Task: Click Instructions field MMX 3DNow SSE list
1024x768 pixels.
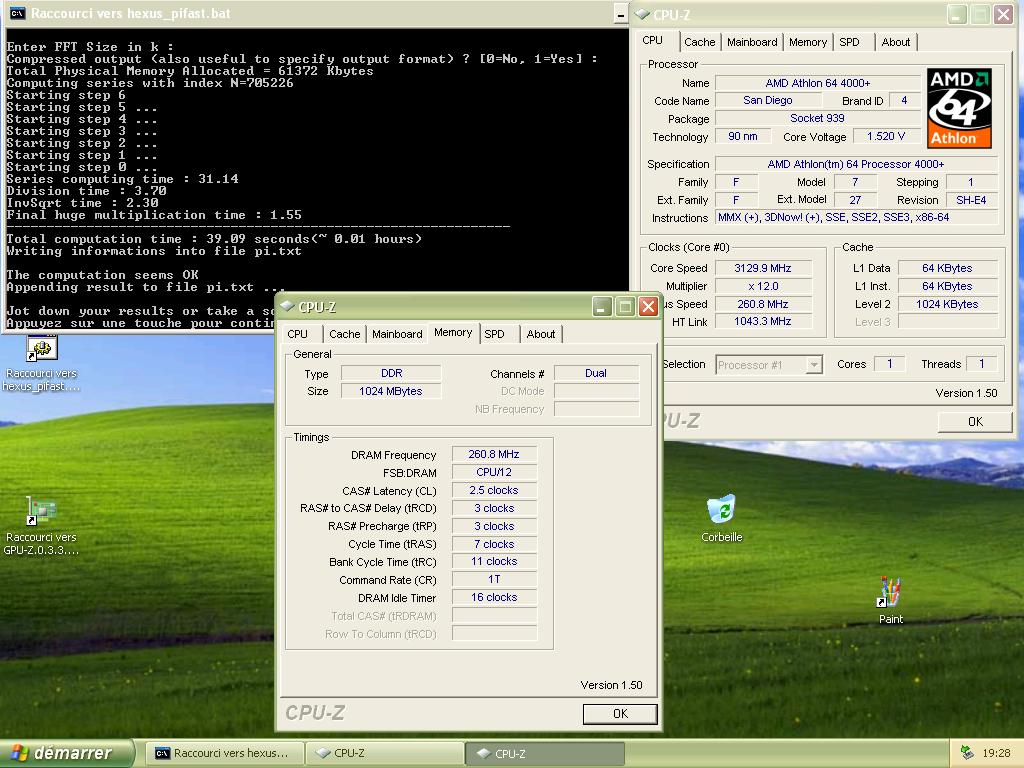Action: 857,217
